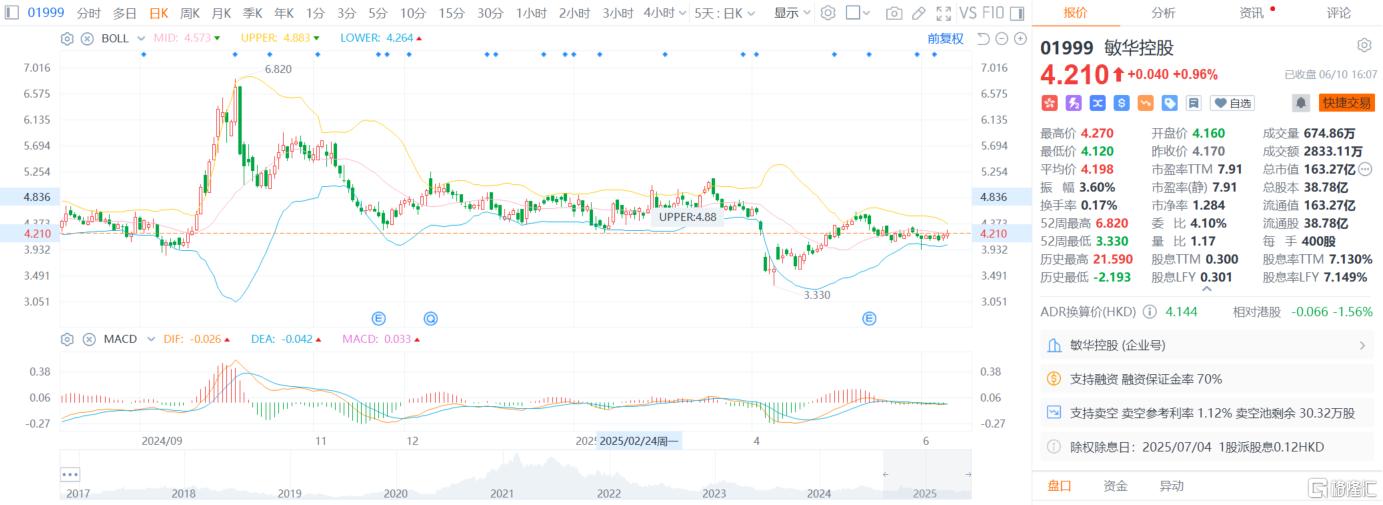Click the blue shuffle badge icon
Viewport: 1383px width, 505px height.
[x=1098, y=103]
